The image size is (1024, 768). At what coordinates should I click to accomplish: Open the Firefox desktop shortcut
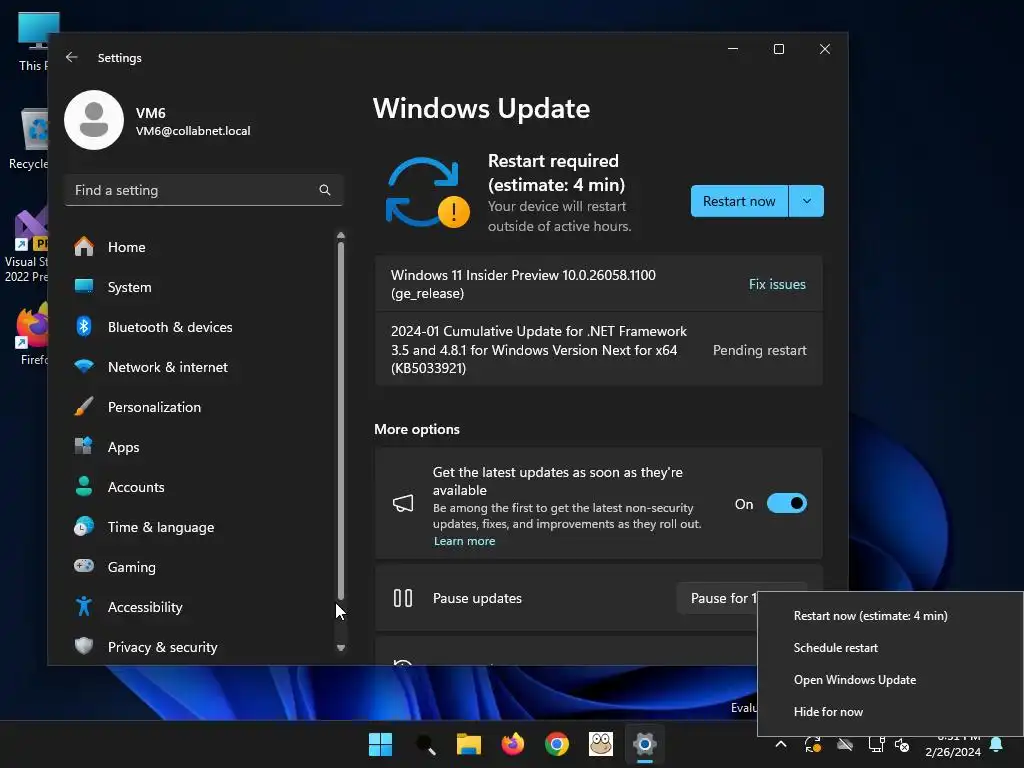31,335
